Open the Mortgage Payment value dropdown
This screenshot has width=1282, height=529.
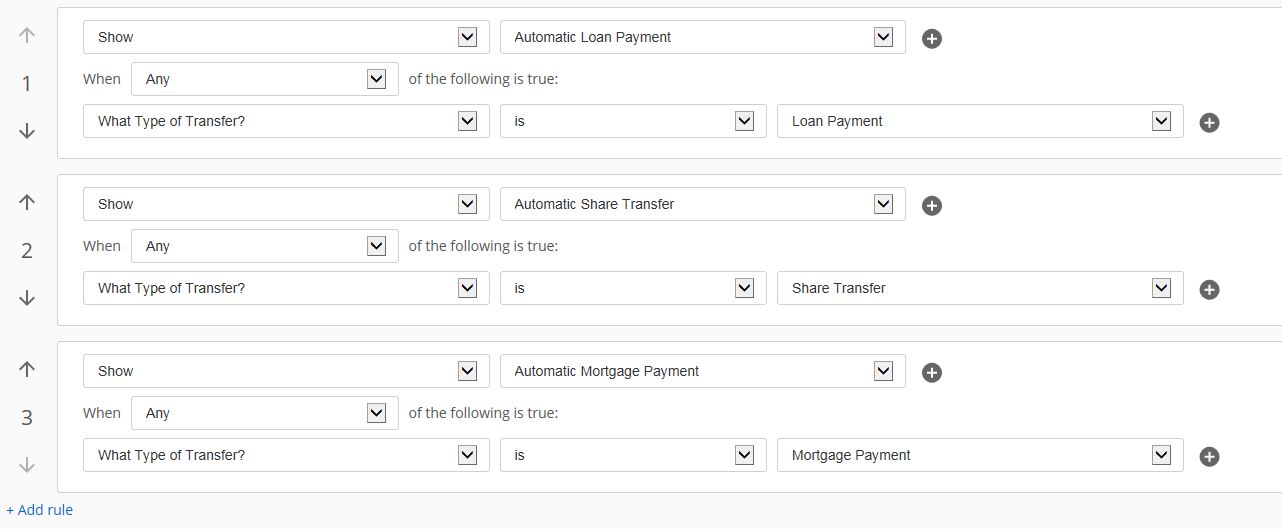(980, 455)
